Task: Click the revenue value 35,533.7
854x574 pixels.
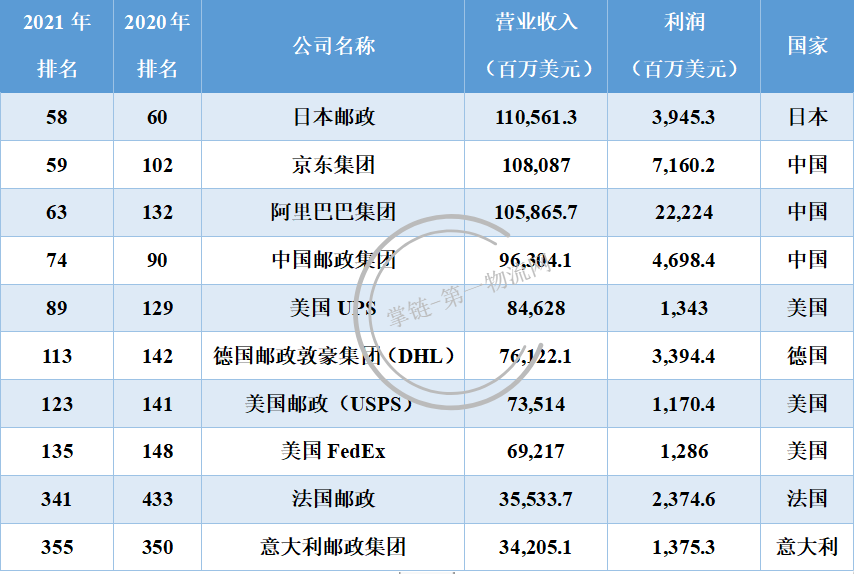Action: [536, 499]
